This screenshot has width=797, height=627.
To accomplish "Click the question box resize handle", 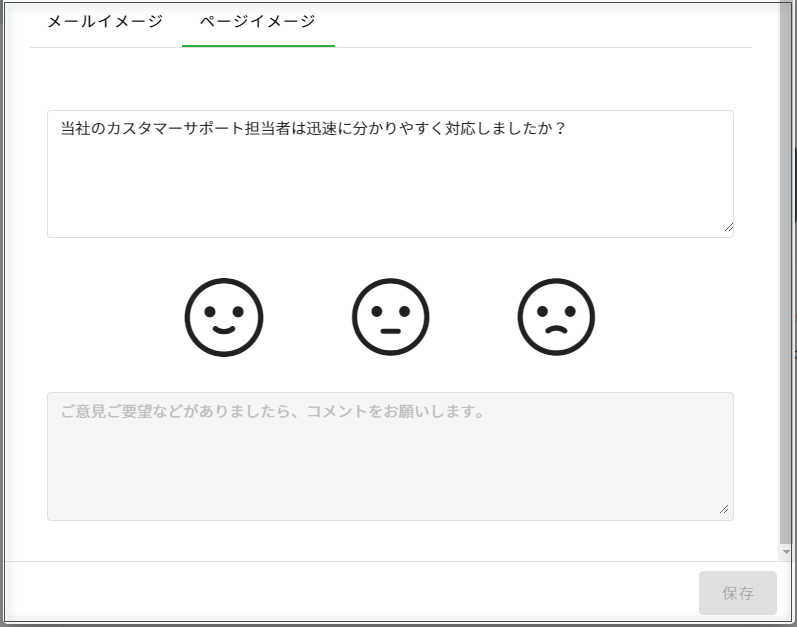I will pos(727,229).
